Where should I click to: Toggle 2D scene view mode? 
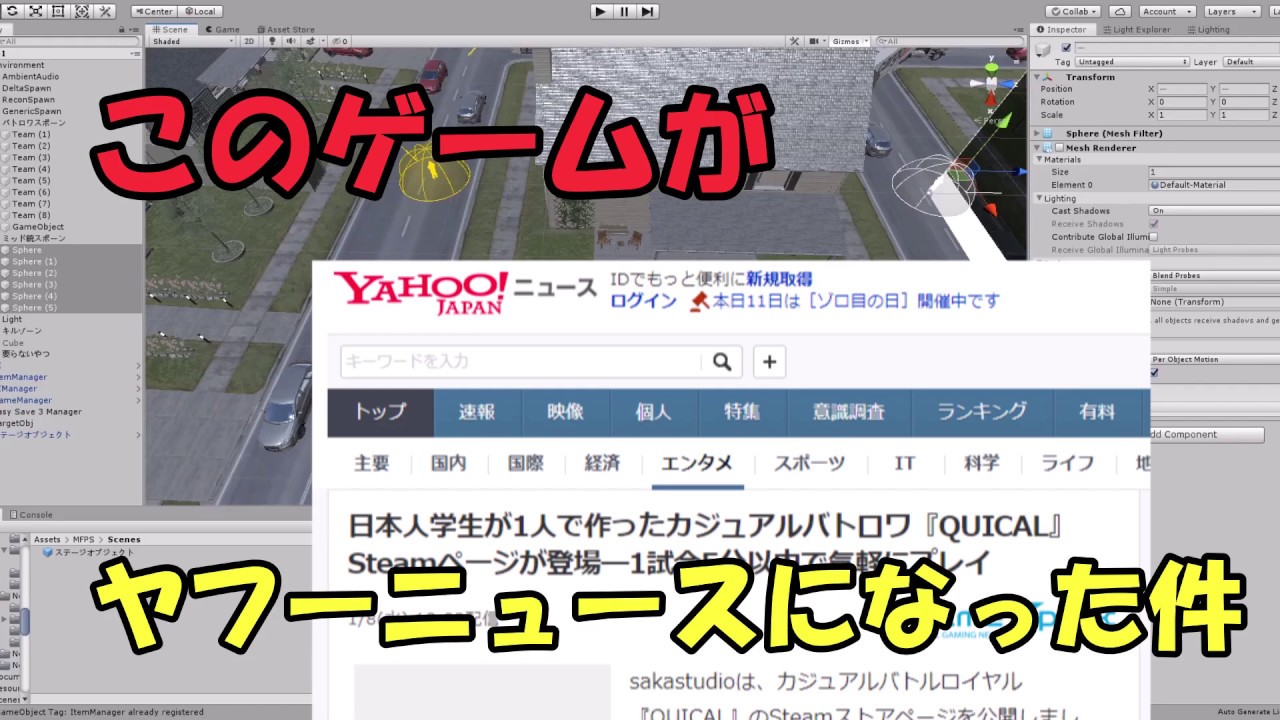(249, 41)
